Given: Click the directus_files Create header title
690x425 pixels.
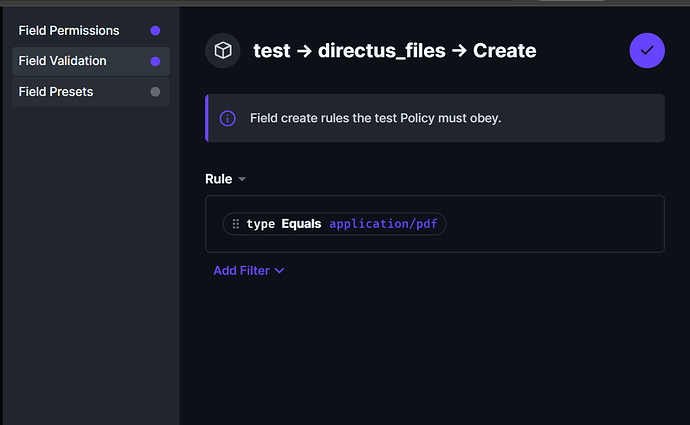Looking at the screenshot, I should click(394, 51).
